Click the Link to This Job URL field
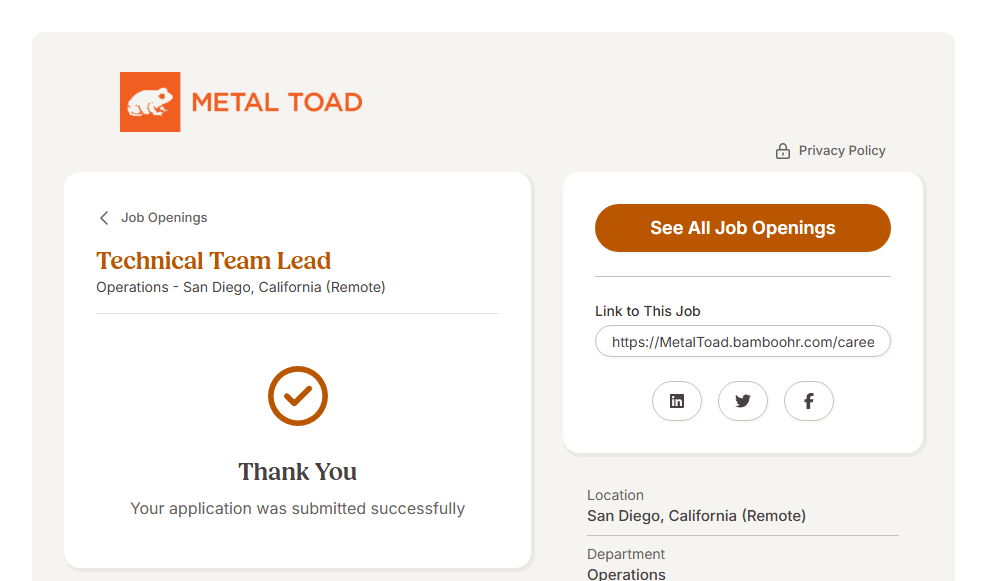The image size is (987, 581). tap(742, 342)
